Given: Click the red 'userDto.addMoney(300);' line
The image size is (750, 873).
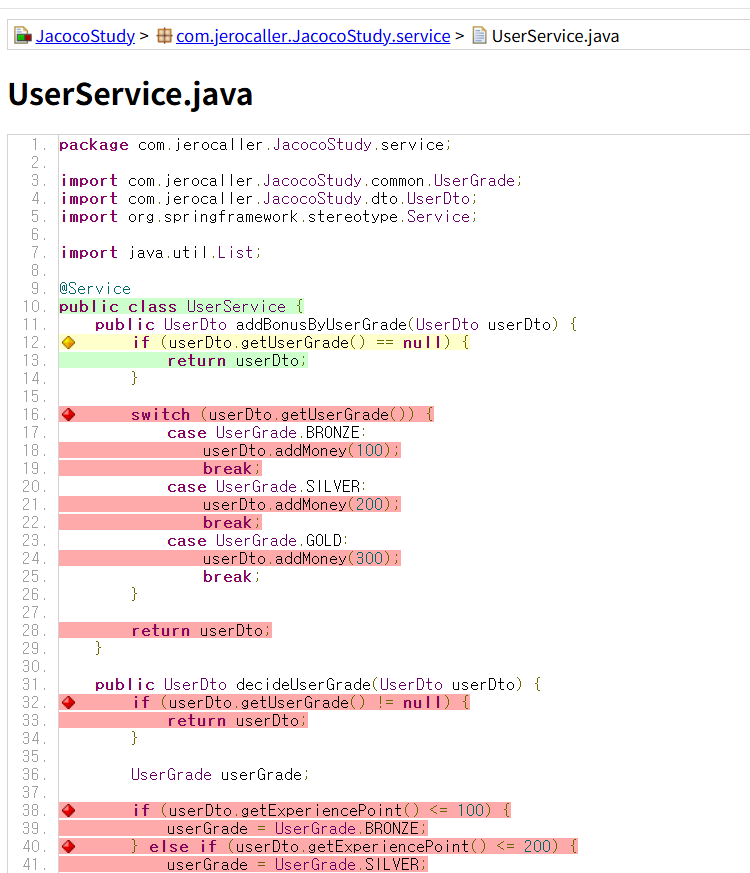Looking at the screenshot, I should click(300, 559).
